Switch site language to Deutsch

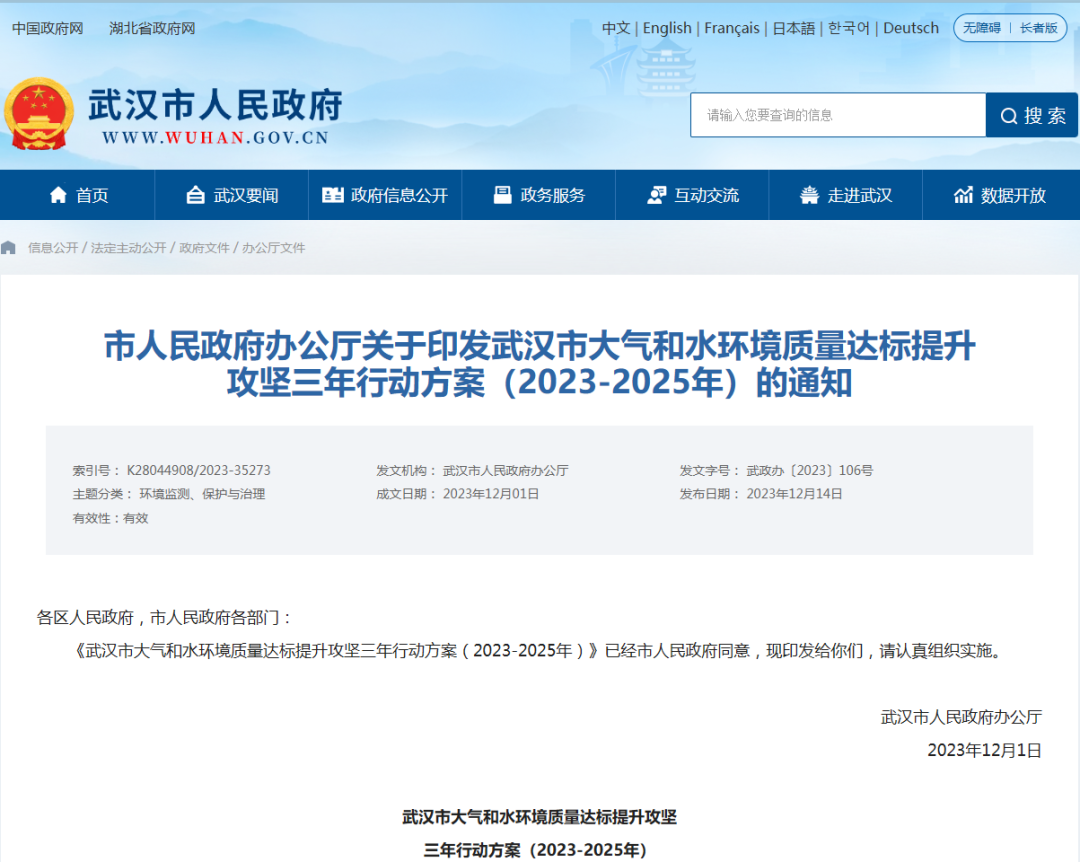(910, 28)
